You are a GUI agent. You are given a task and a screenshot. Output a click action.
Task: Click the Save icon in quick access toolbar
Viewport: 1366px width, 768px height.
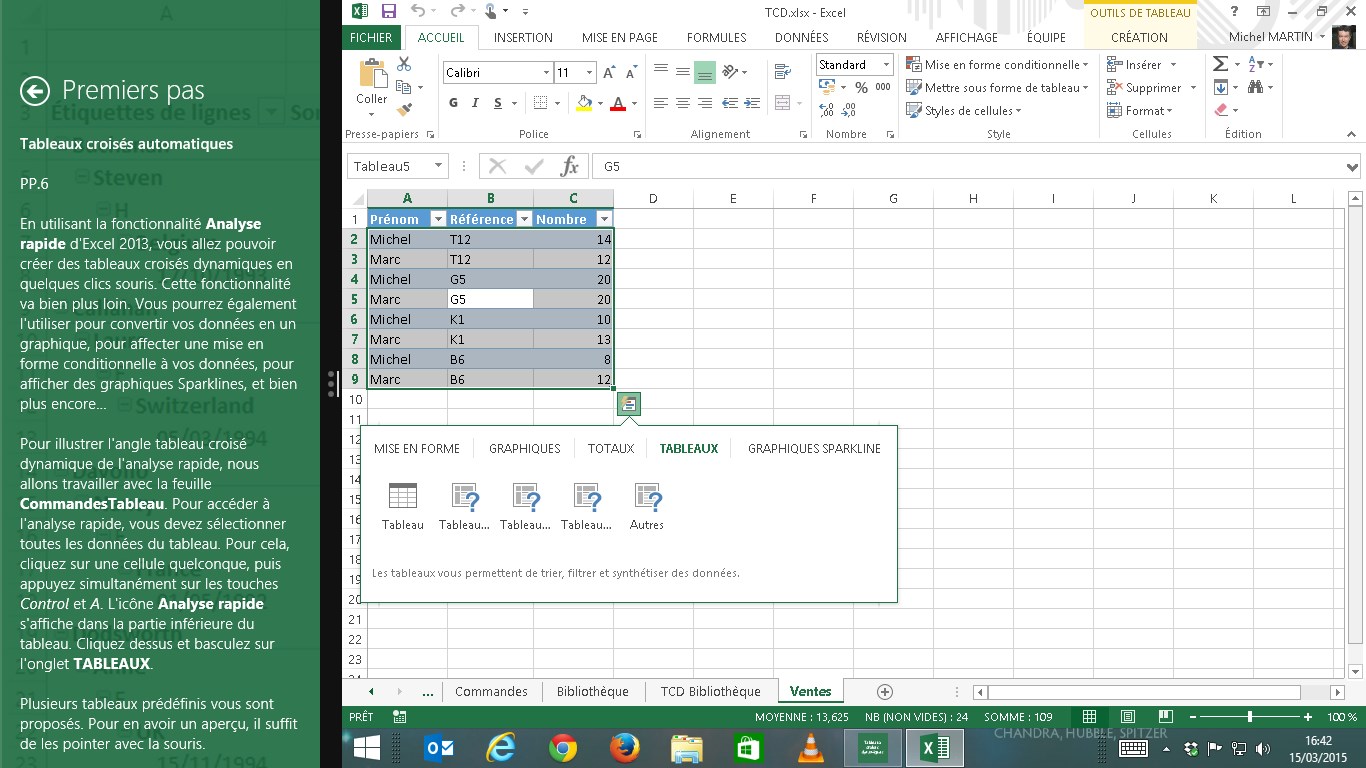[388, 11]
